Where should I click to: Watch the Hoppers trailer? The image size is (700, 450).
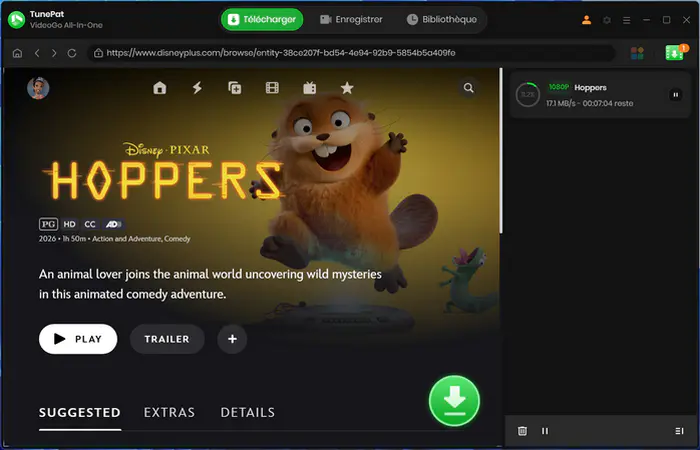[x=167, y=339]
